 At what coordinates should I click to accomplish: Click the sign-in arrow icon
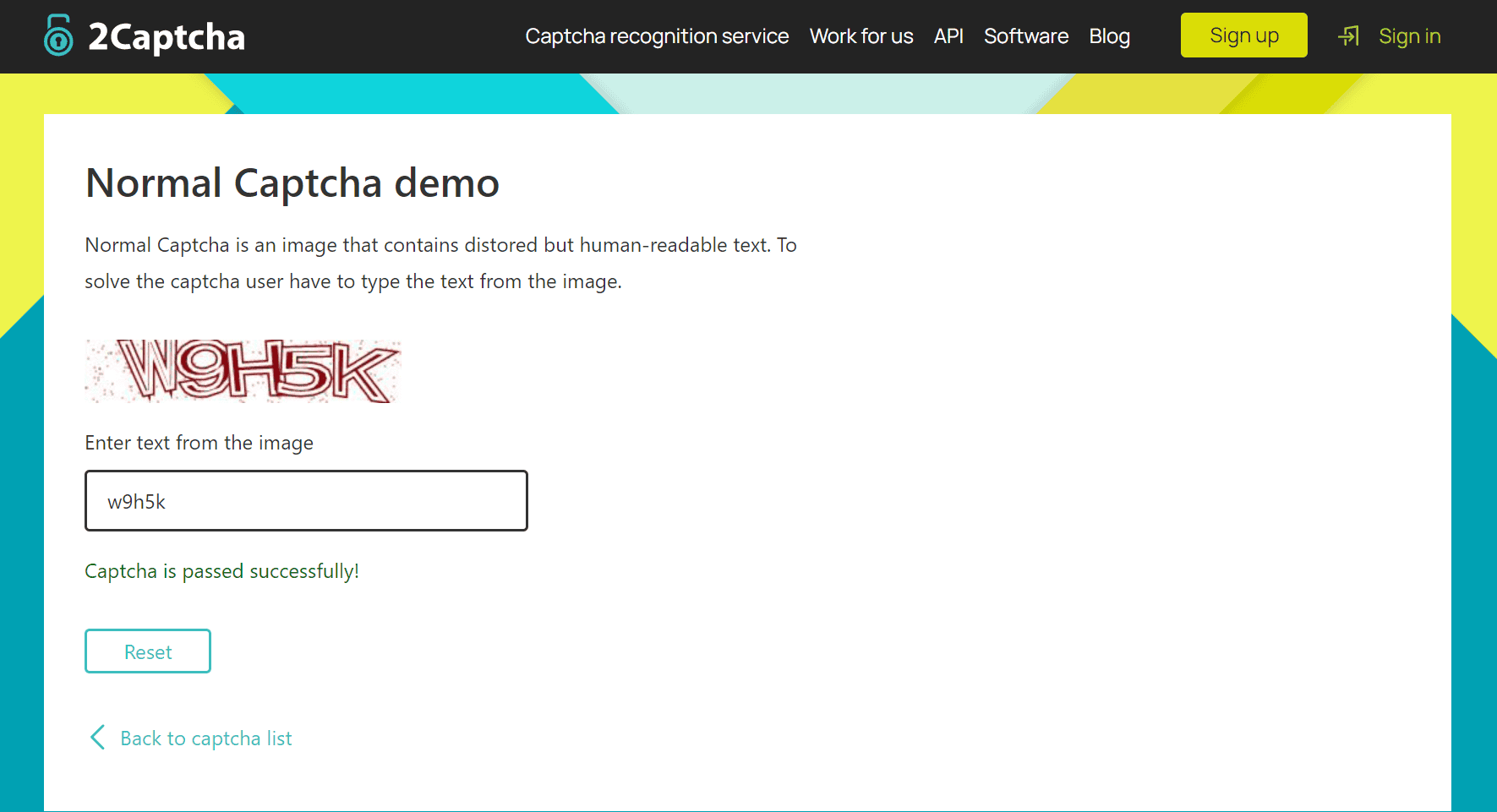(1349, 35)
